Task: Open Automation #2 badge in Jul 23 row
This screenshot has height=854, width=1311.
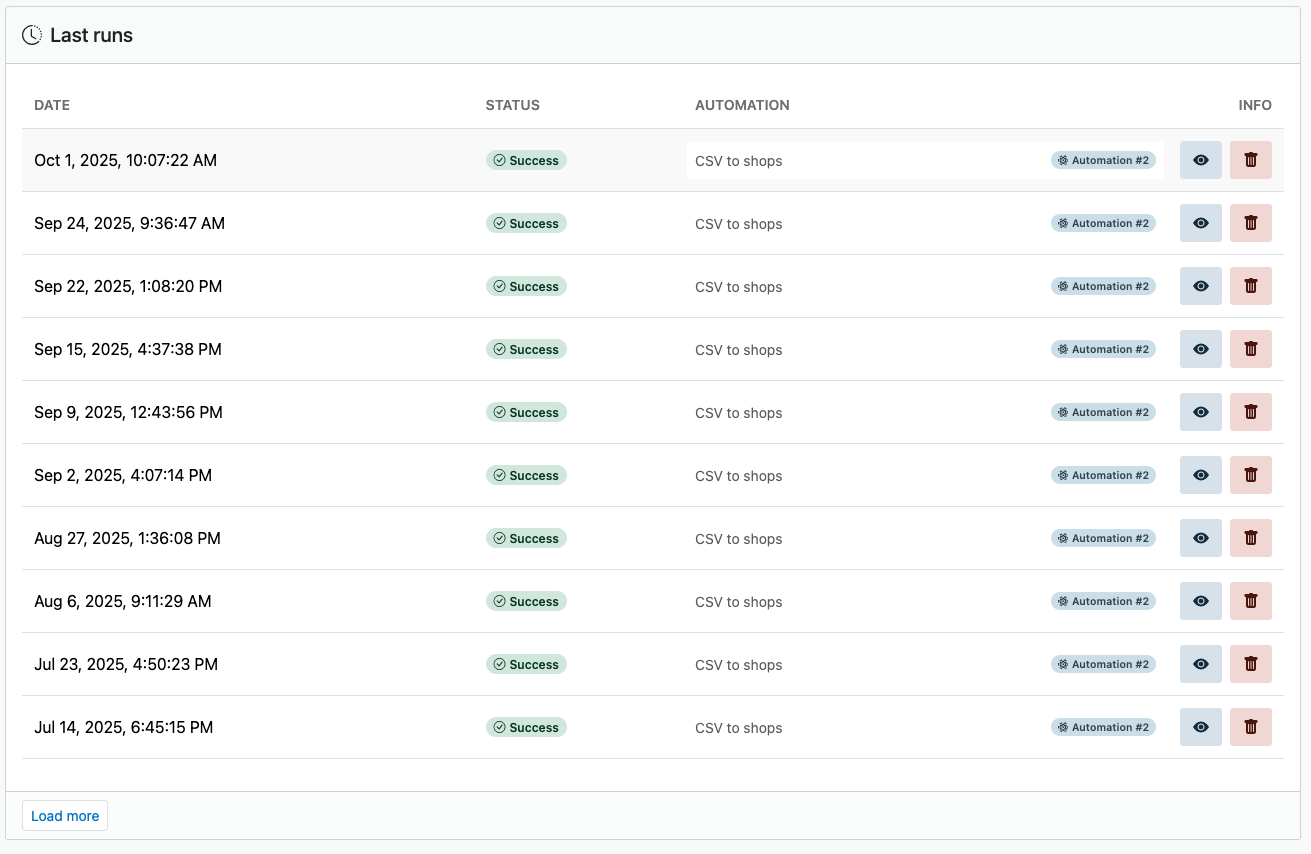Action: 1103,664
